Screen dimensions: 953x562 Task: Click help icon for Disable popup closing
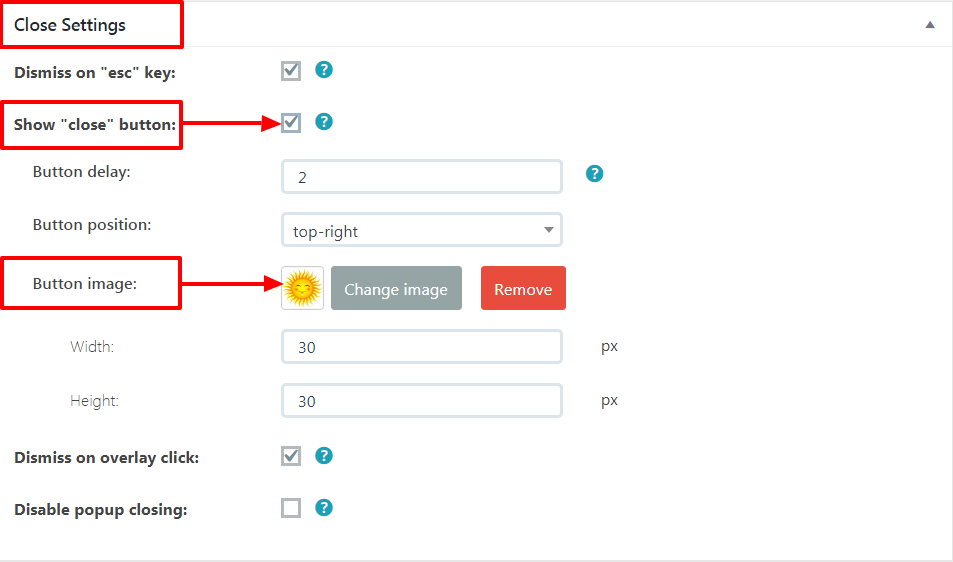324,507
